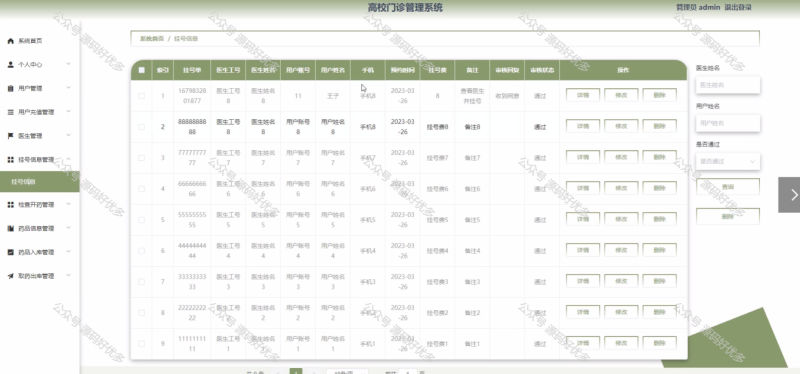Click the paper-plane icon beside 取药出库管理

(x=11, y=276)
